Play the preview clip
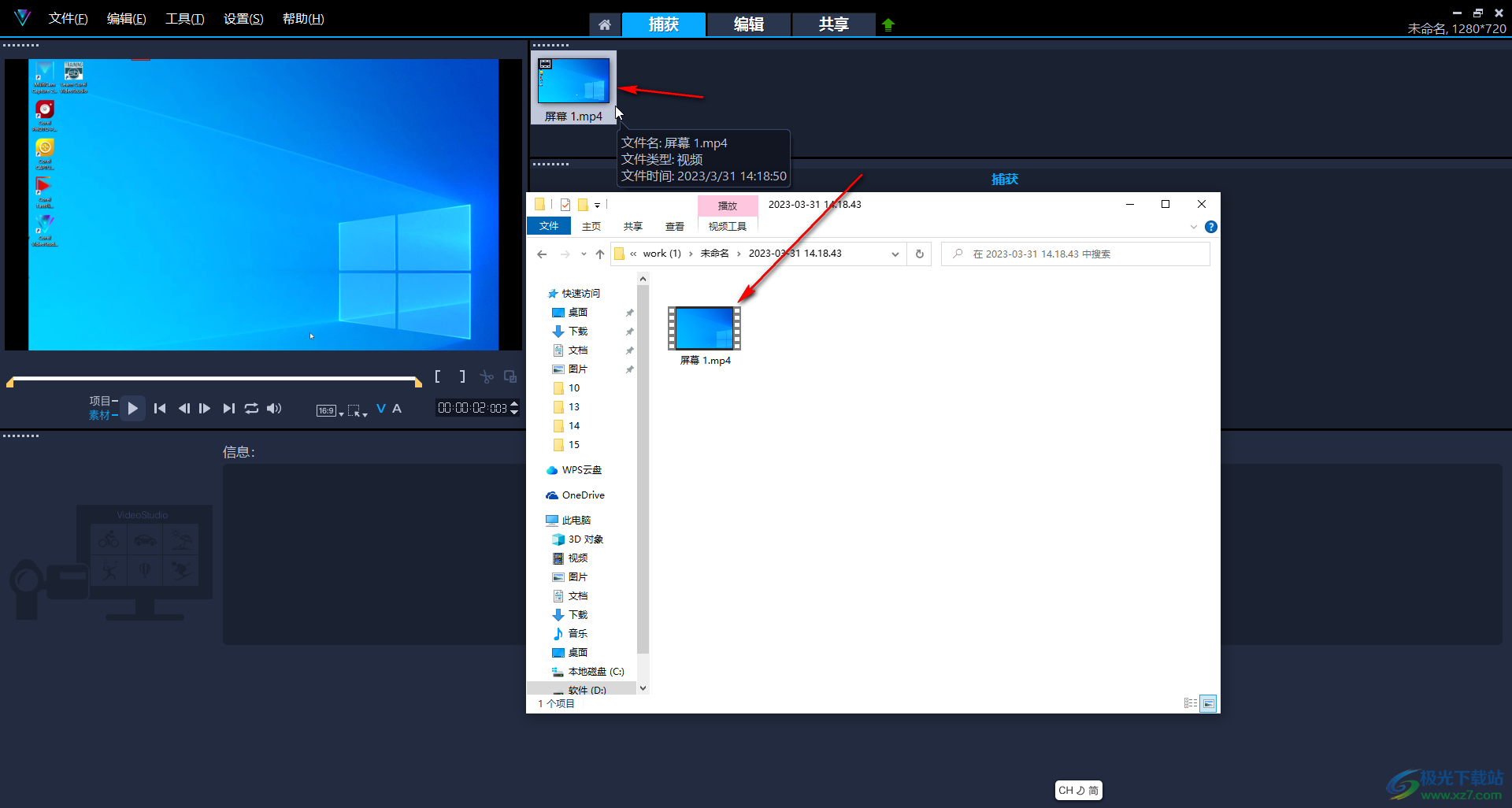 point(132,408)
